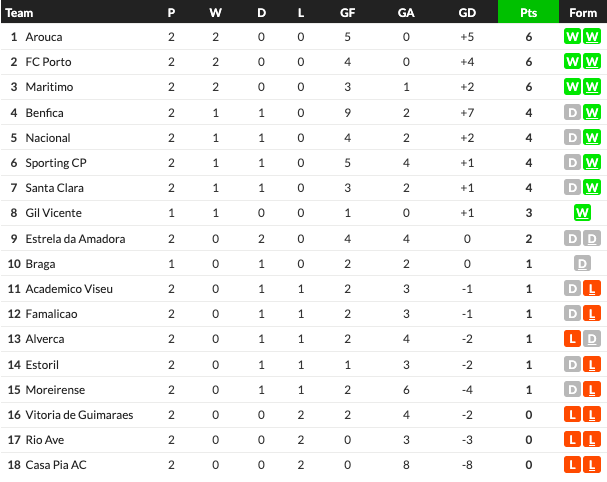Click Rio Ave's first loss badge
This screenshot has width=607, height=482.
point(572,439)
